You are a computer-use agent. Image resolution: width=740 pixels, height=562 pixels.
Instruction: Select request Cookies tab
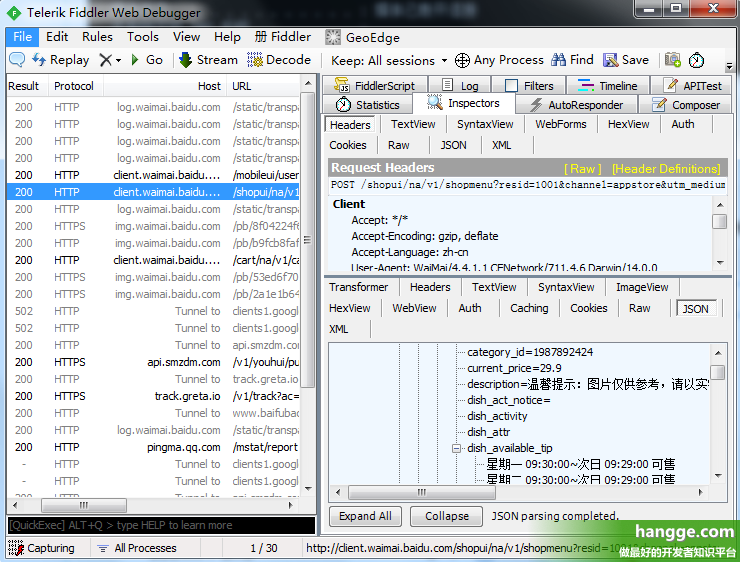click(x=348, y=145)
